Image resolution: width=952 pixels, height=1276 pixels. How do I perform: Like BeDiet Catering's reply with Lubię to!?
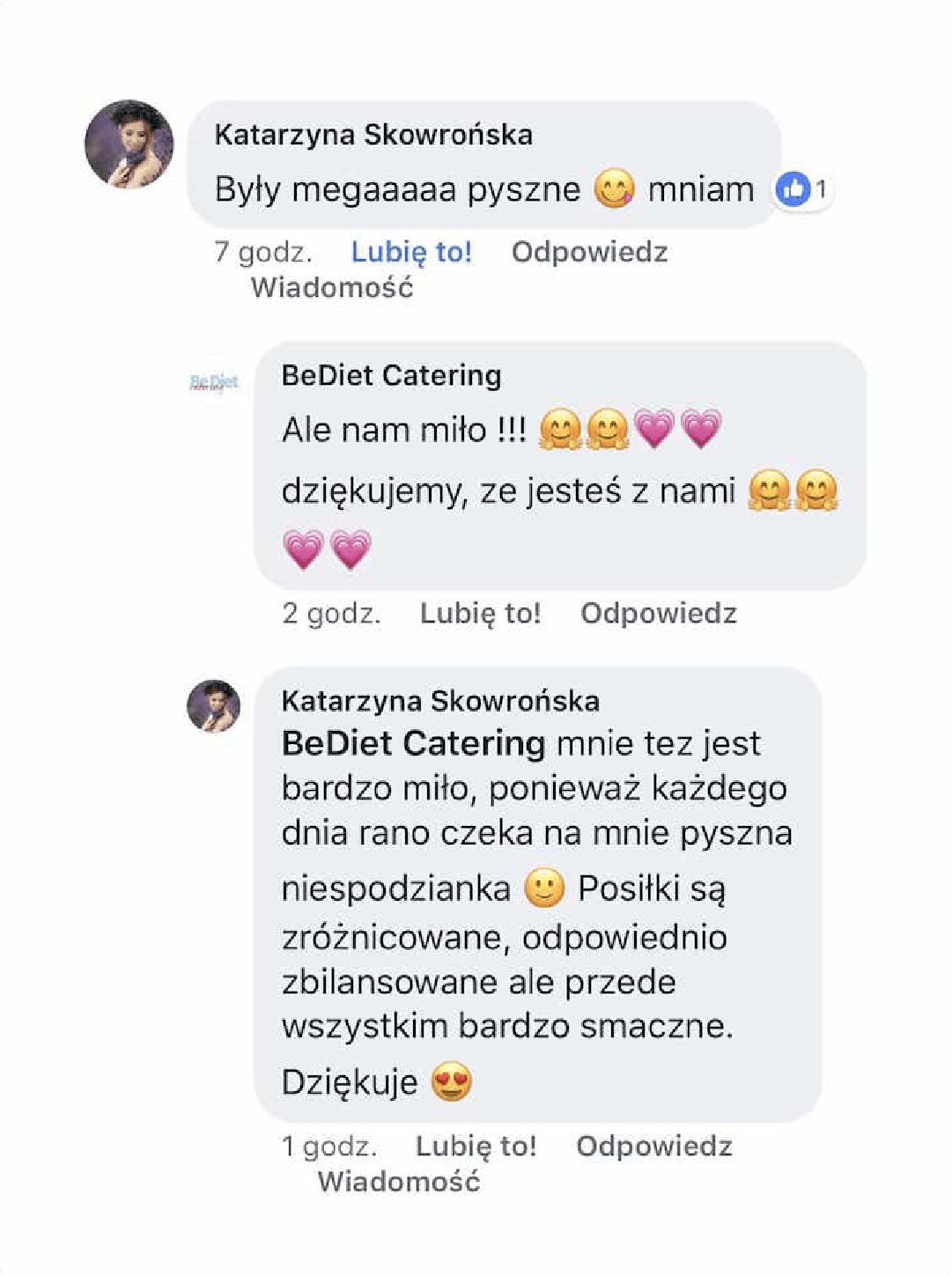pyautogui.click(x=480, y=613)
